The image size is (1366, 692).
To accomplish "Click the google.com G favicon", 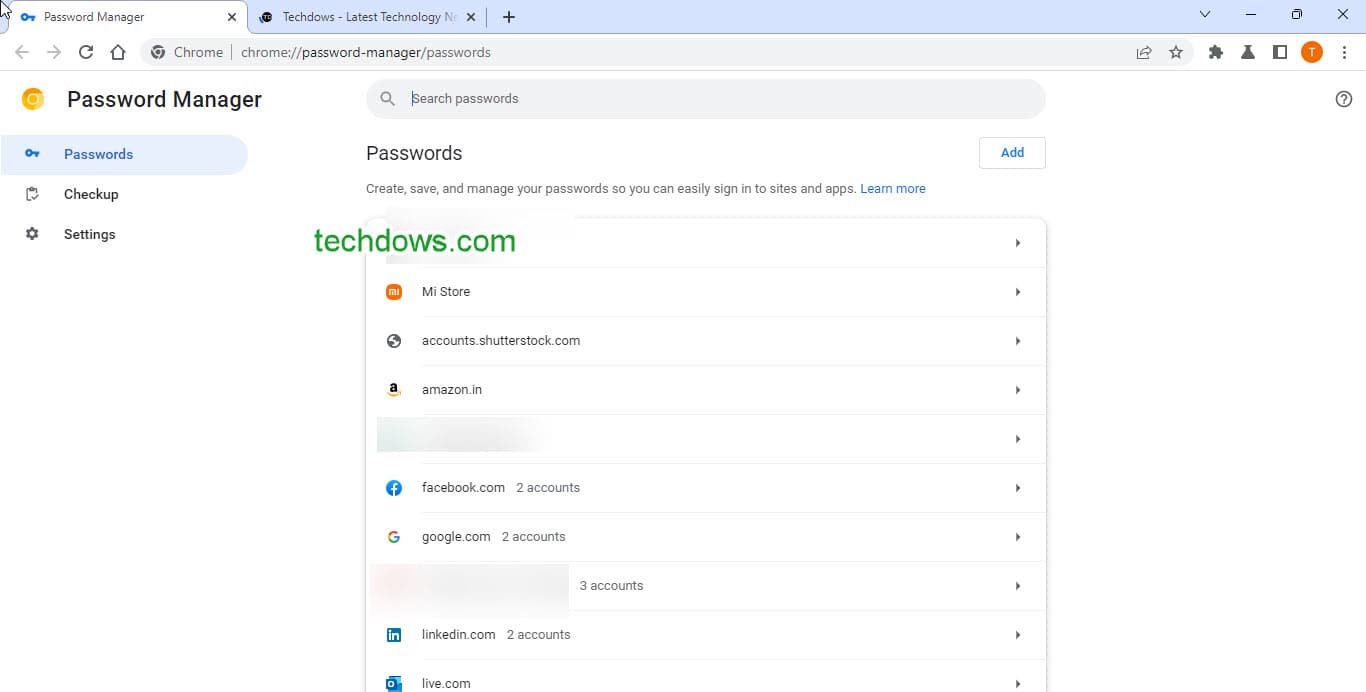I will click(x=394, y=537).
